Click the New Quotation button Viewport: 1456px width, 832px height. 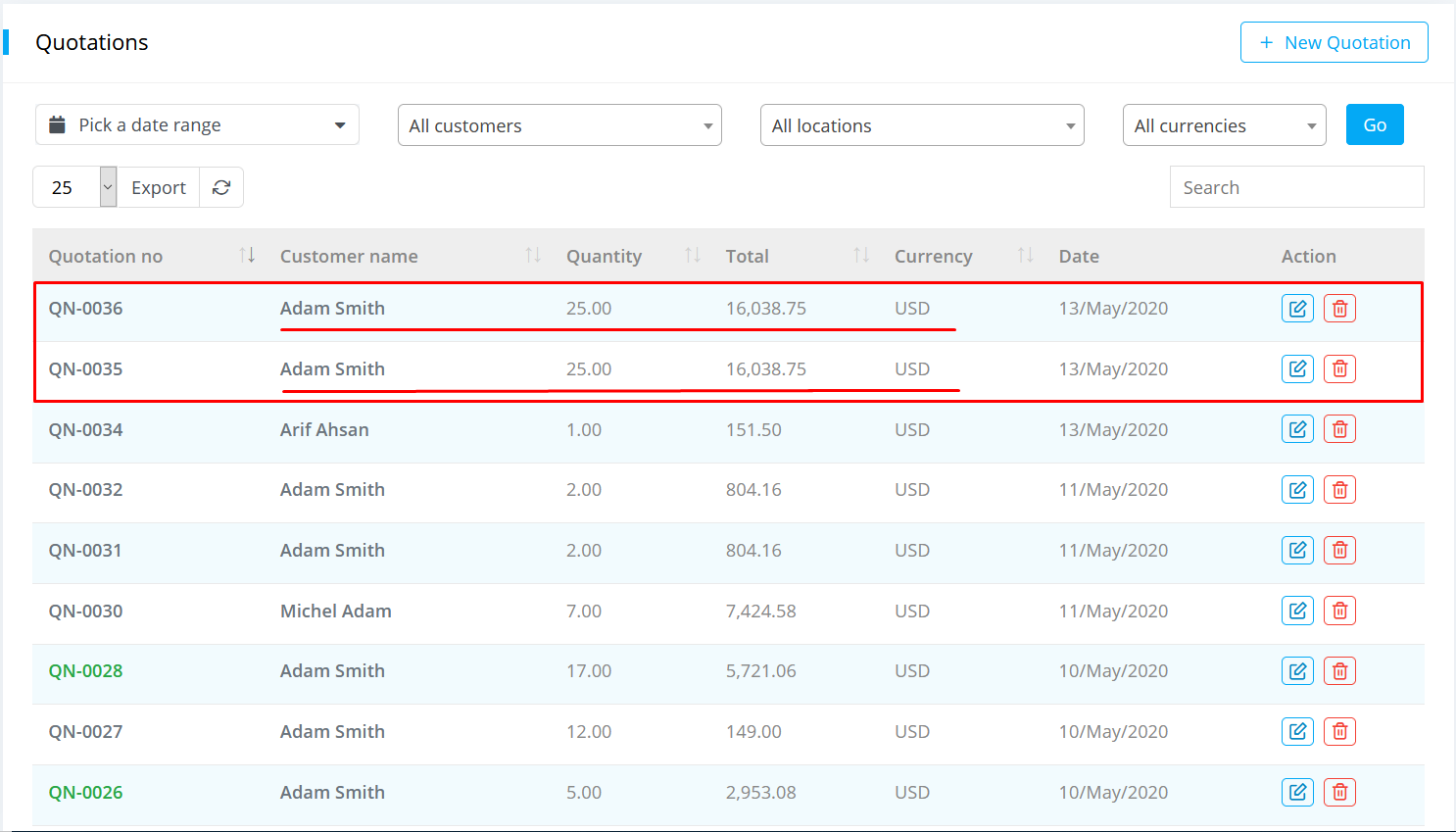point(1334,42)
